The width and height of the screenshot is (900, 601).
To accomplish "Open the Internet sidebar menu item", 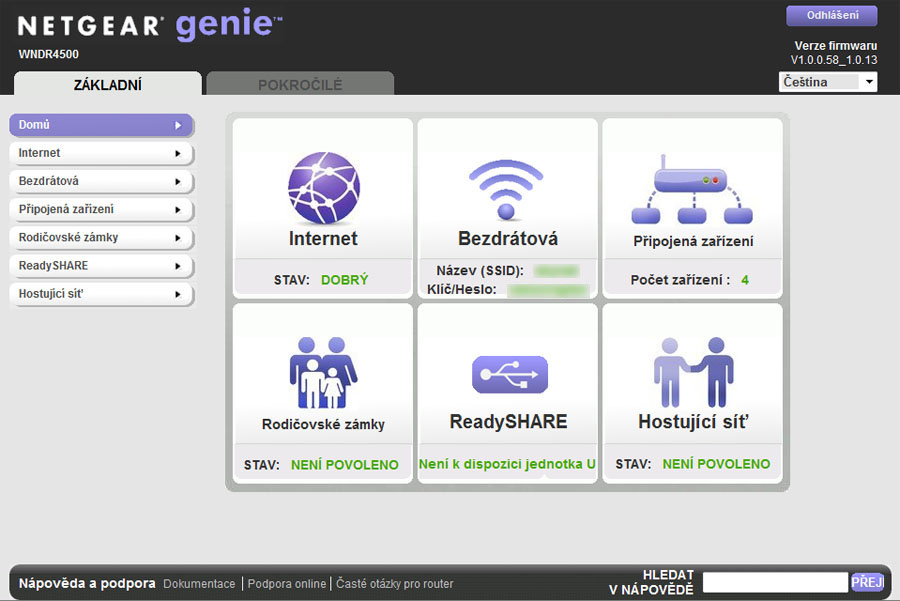I will coord(101,153).
